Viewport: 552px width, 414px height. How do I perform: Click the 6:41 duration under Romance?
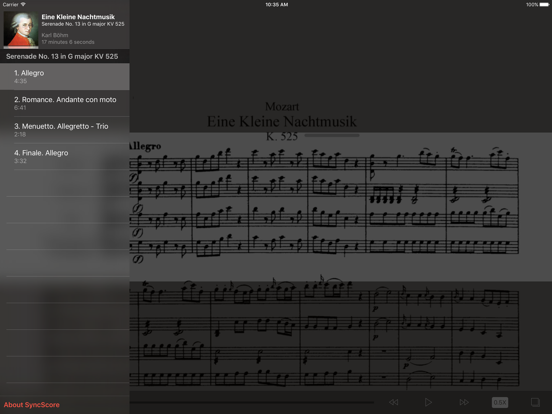[20, 108]
